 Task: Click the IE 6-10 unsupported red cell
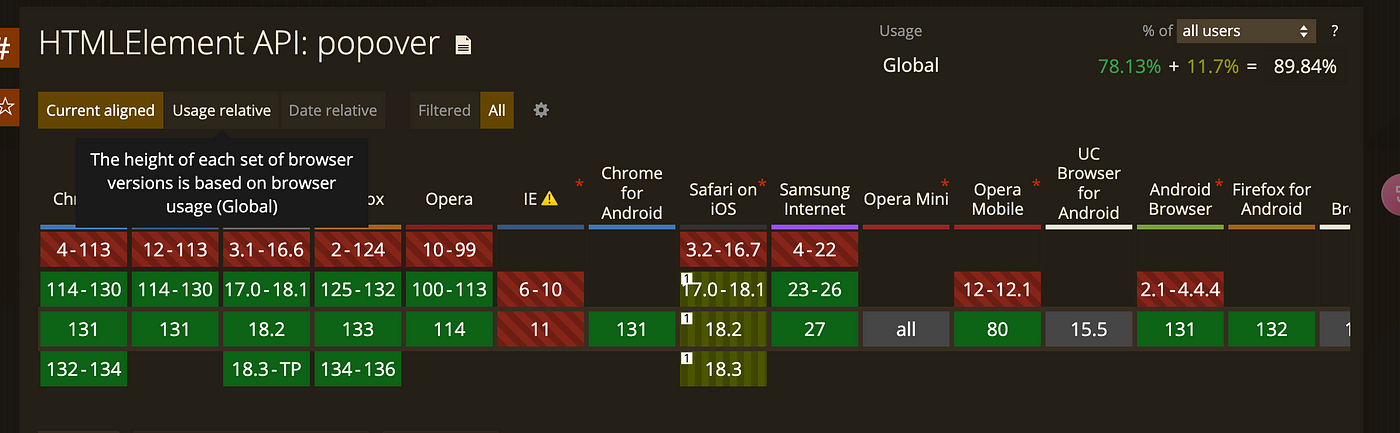[x=540, y=290]
